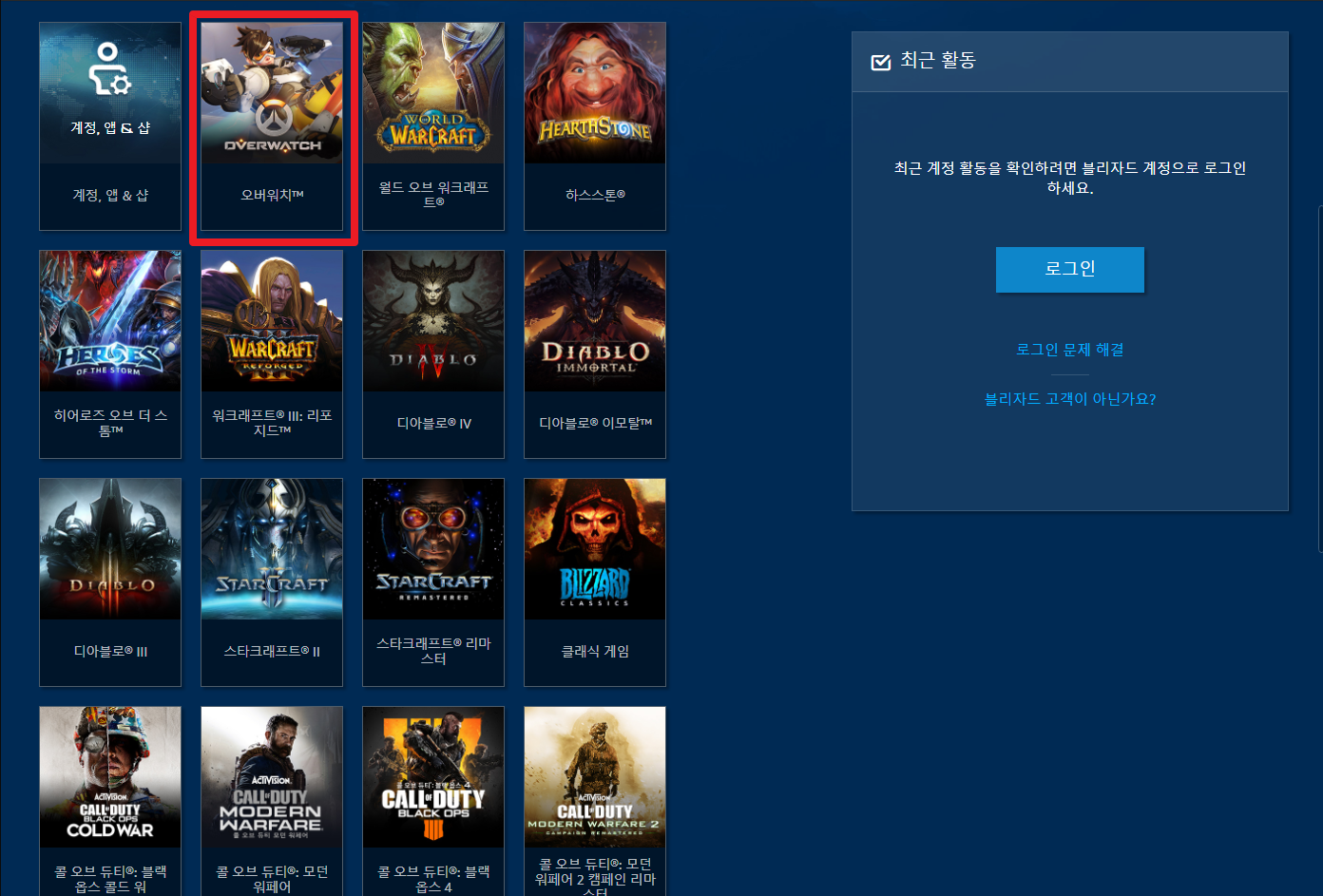
Task: Click the 월드 오브 워크래프트® label
Action: point(433,195)
